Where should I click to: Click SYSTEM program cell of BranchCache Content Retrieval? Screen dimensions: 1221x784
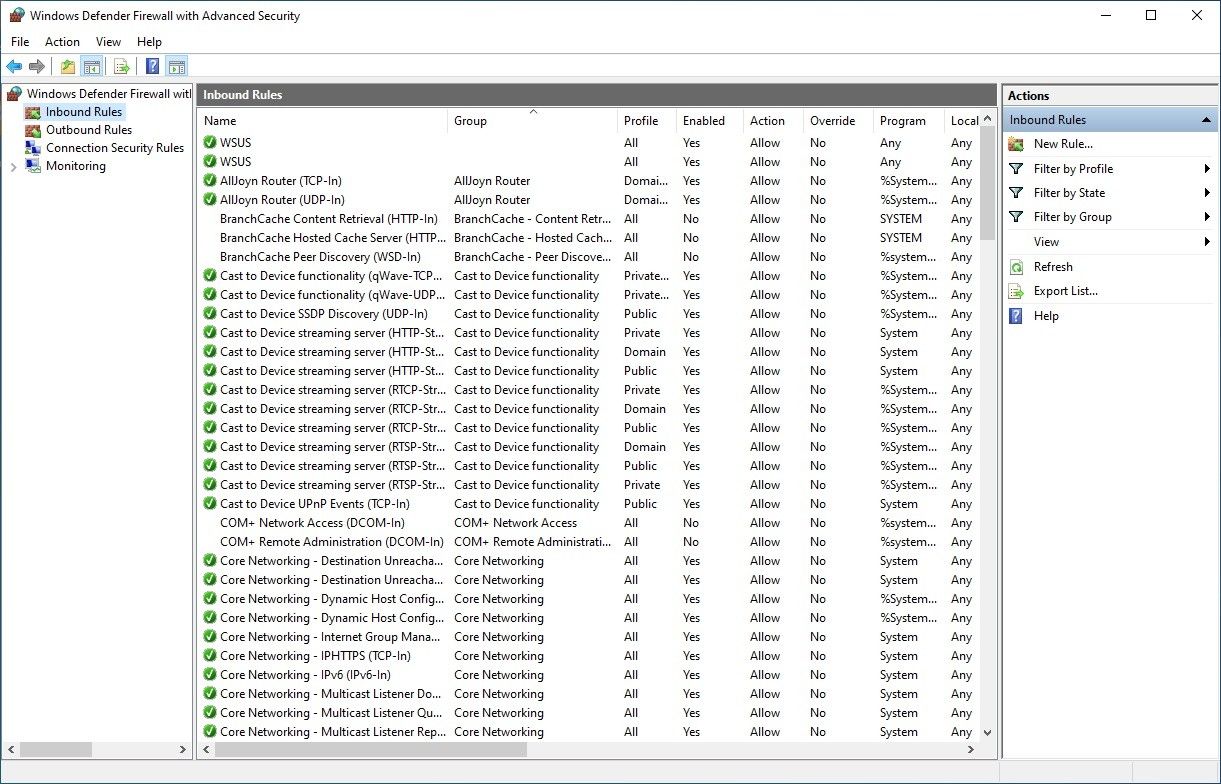pyautogui.click(x=901, y=219)
